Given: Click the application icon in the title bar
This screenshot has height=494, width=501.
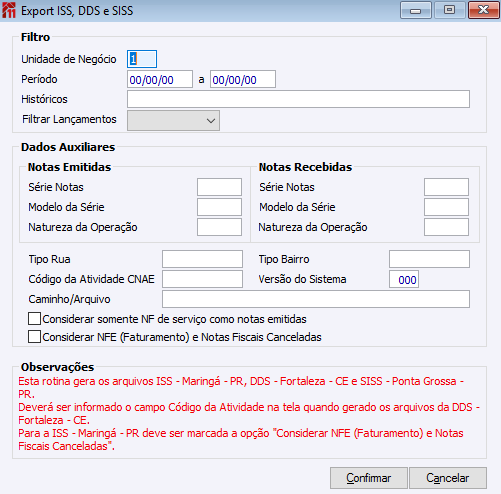Looking at the screenshot, I should pos(9,10).
